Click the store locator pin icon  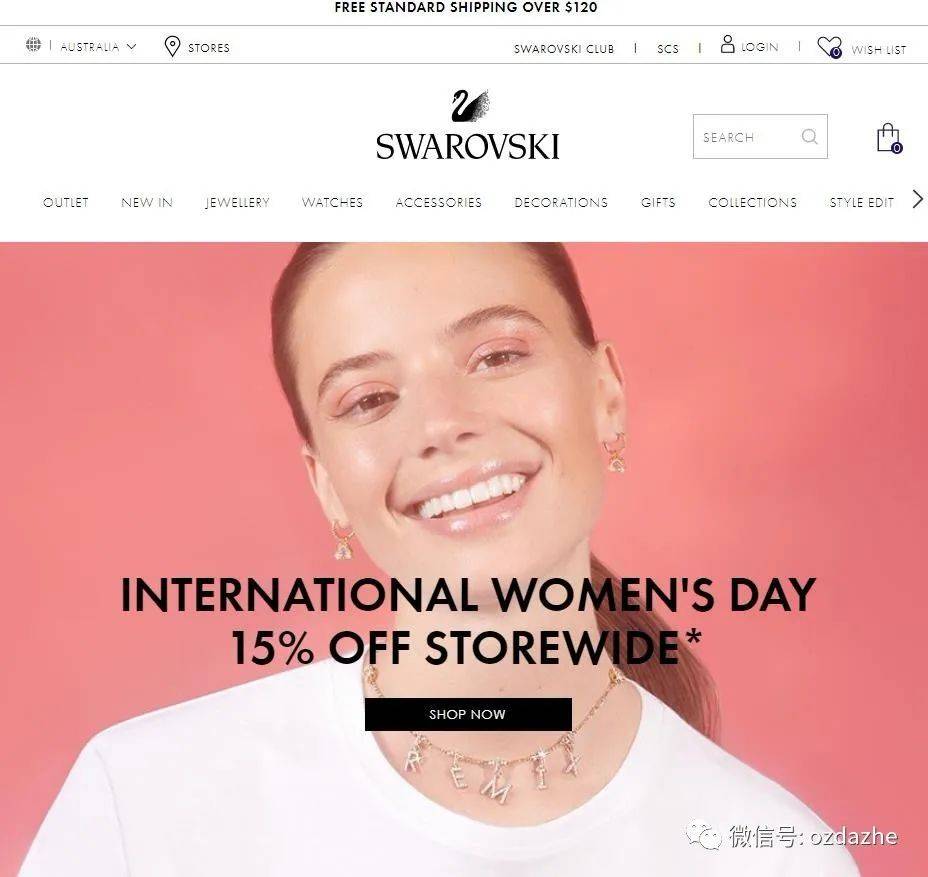(172, 46)
